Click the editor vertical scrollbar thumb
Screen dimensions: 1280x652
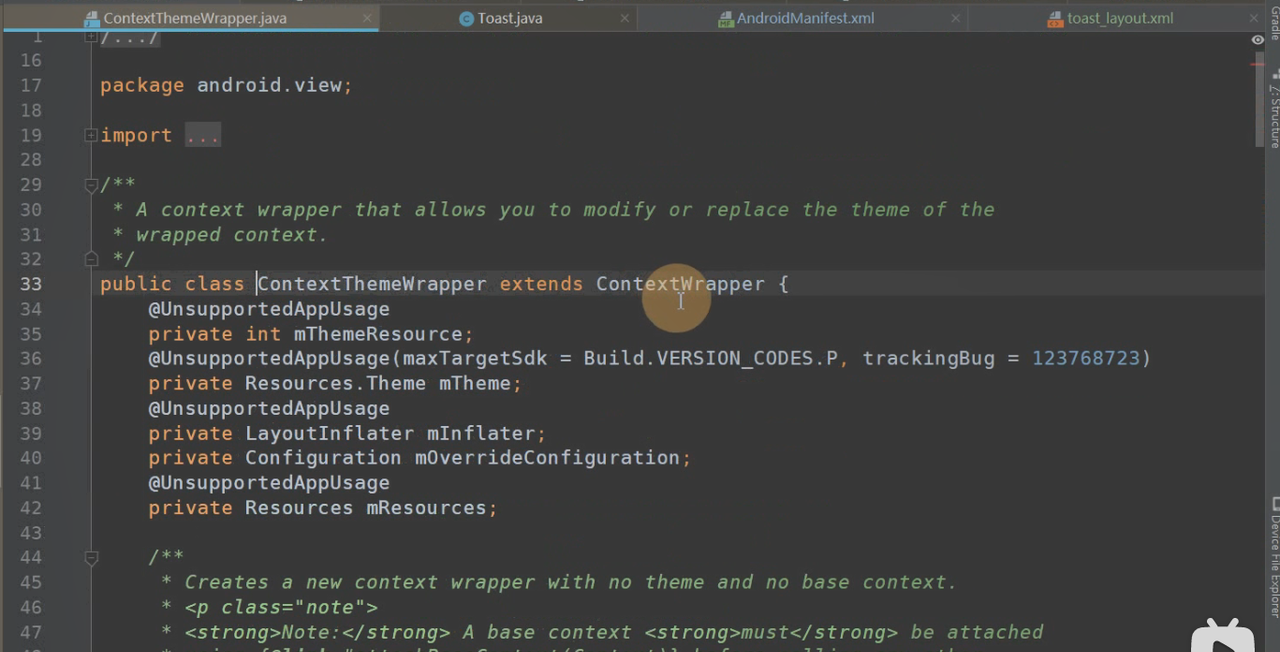1258,100
